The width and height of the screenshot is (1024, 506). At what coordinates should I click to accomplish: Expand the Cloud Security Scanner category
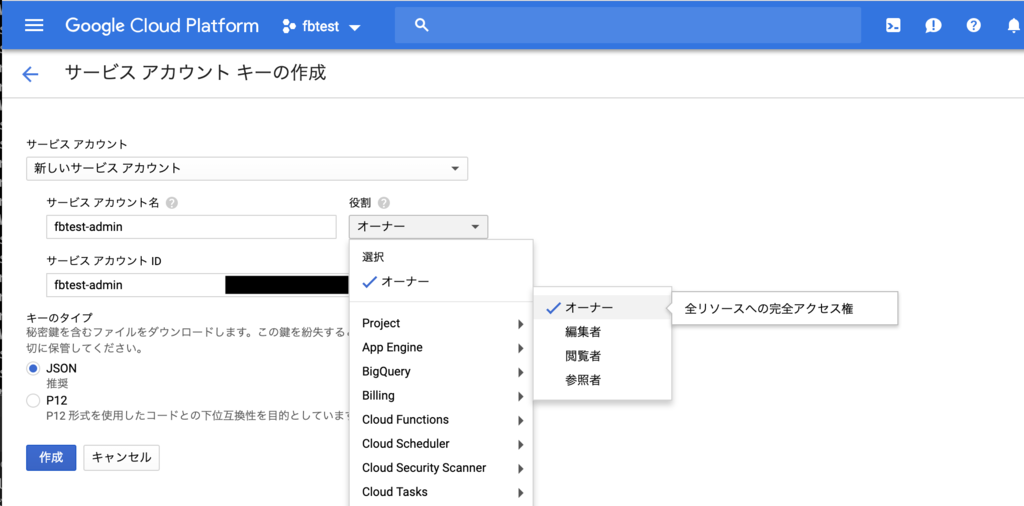pos(441,467)
